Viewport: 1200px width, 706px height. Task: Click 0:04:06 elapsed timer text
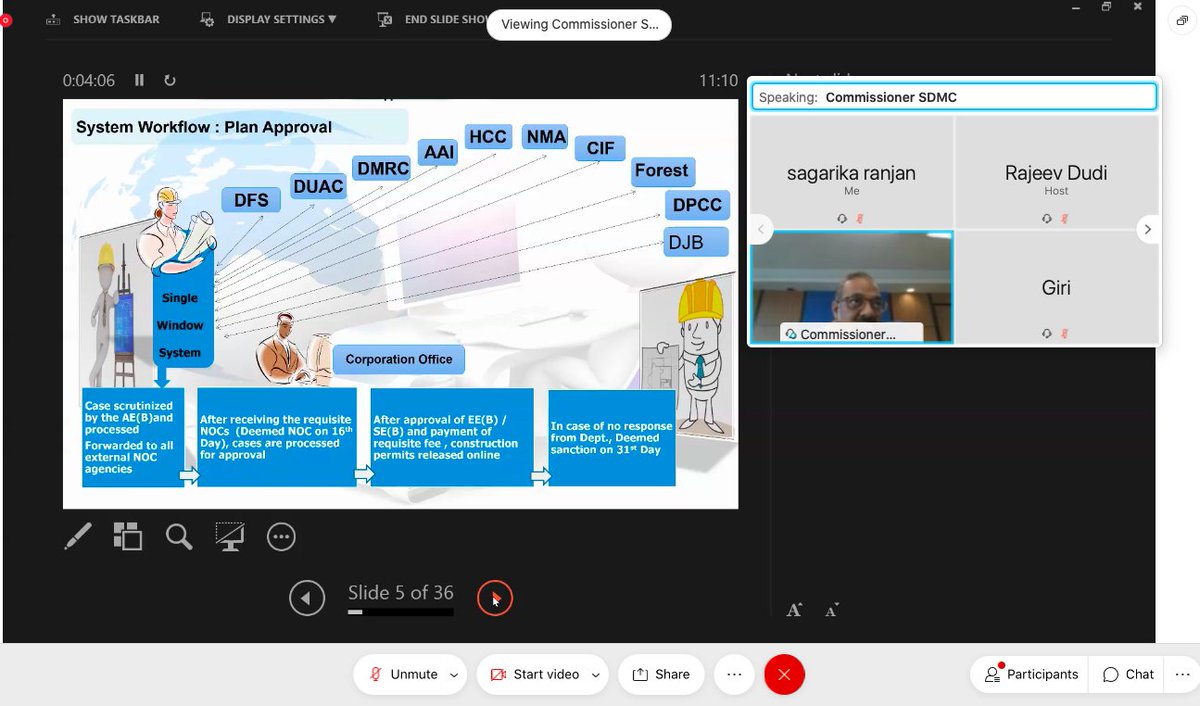pos(89,81)
